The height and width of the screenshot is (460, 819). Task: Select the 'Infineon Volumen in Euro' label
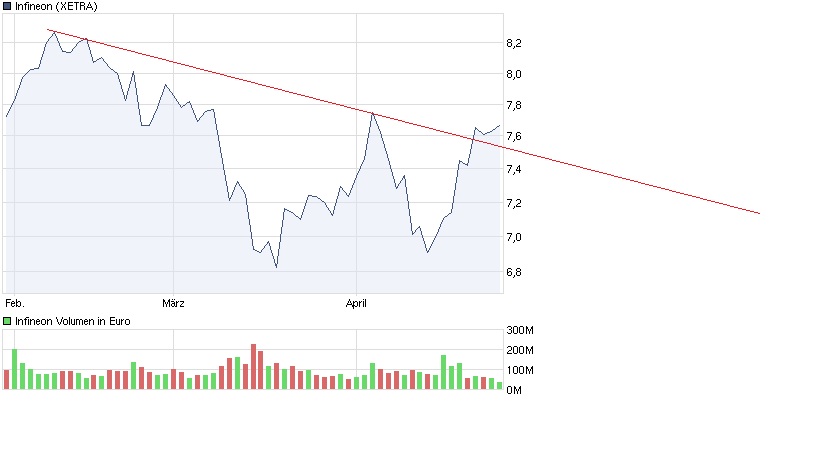tap(73, 321)
